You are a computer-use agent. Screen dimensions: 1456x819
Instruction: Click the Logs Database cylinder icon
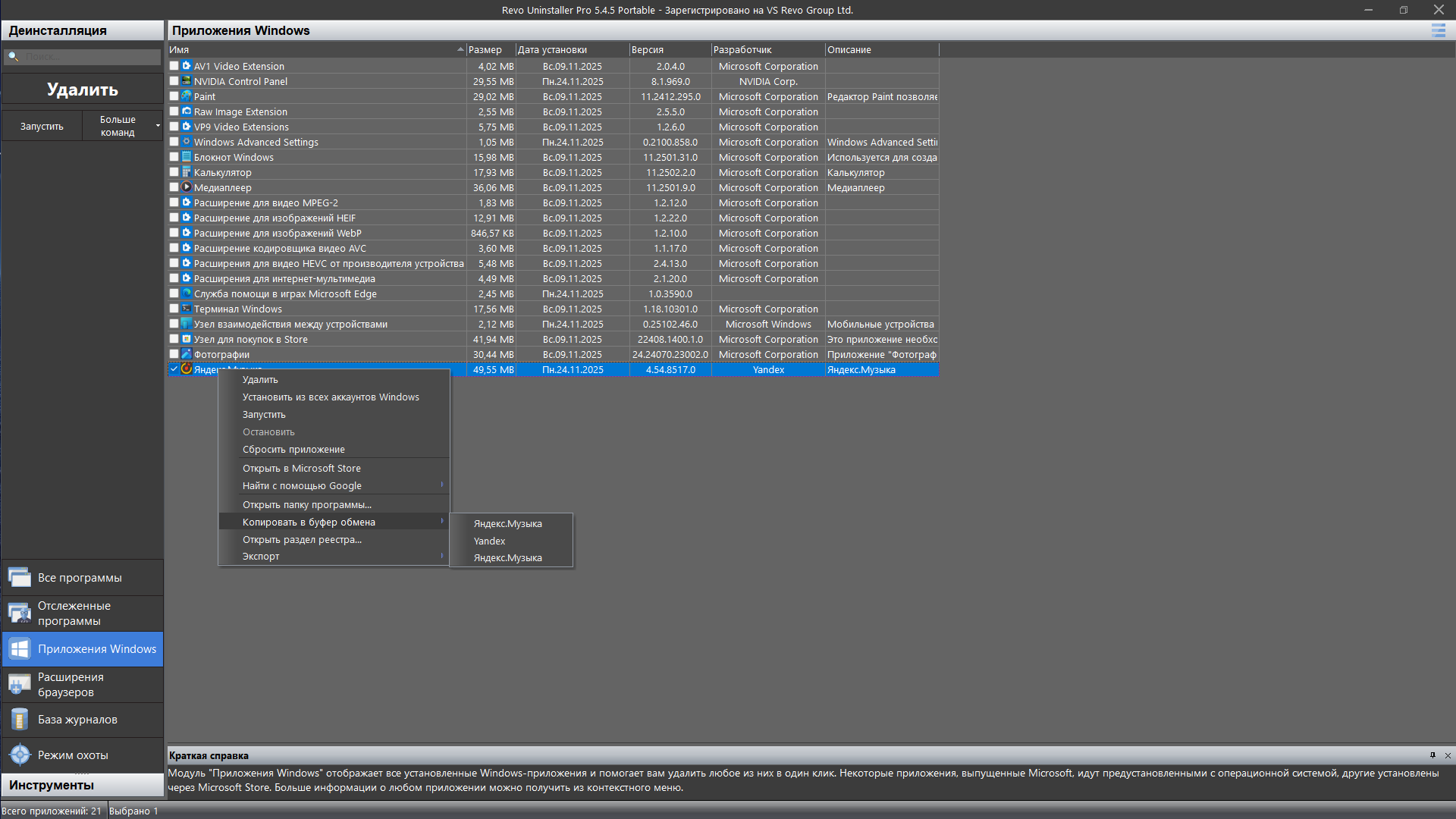[x=20, y=720]
